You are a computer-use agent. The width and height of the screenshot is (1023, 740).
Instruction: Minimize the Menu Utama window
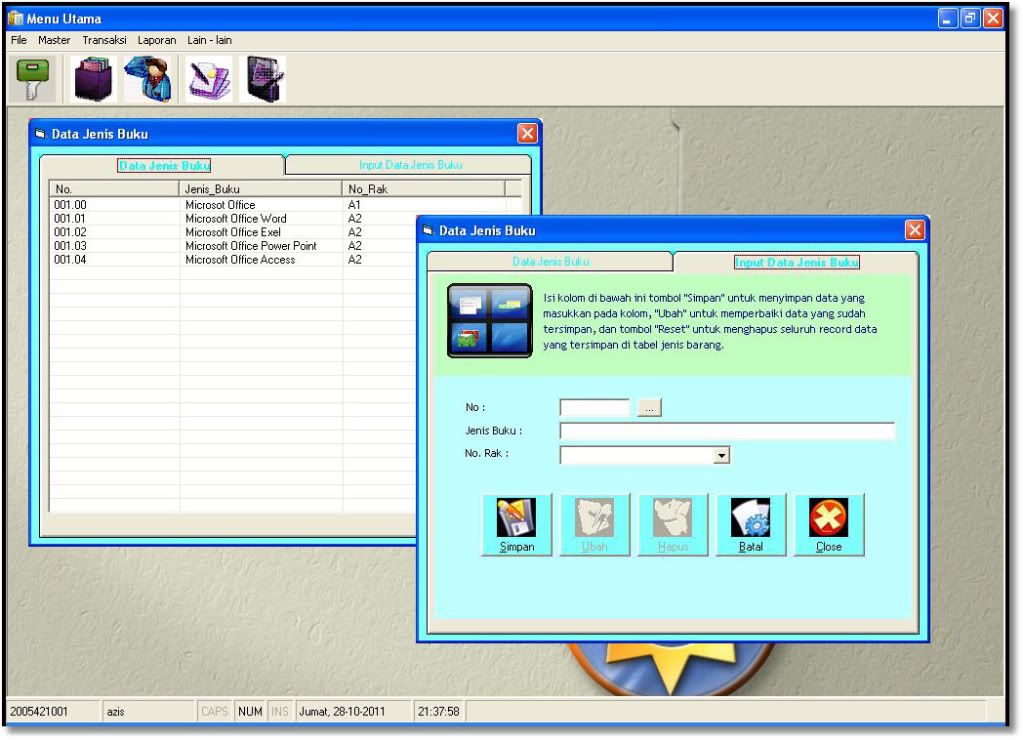coord(948,18)
